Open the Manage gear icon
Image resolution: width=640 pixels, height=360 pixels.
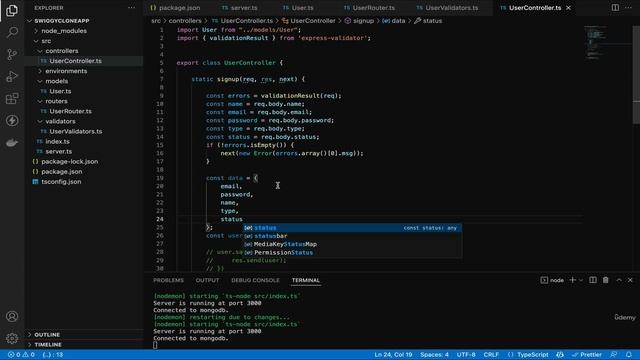(x=12, y=338)
